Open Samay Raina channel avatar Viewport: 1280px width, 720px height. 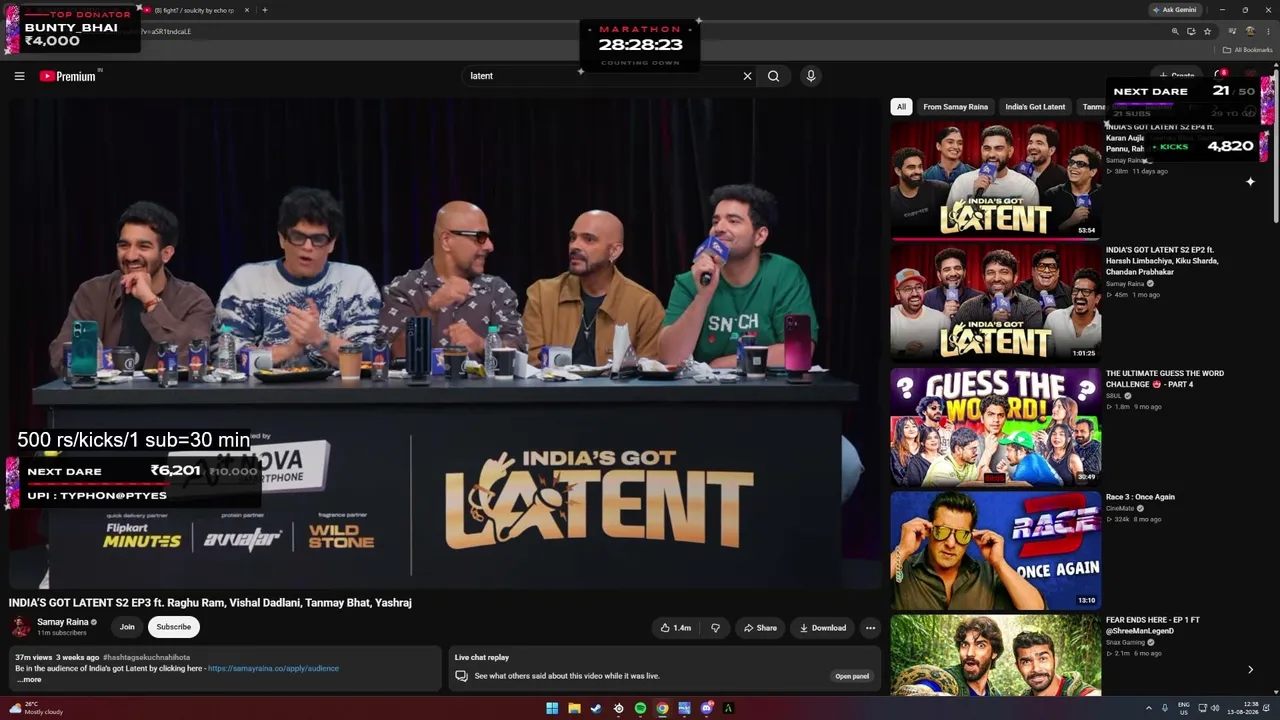click(20, 627)
